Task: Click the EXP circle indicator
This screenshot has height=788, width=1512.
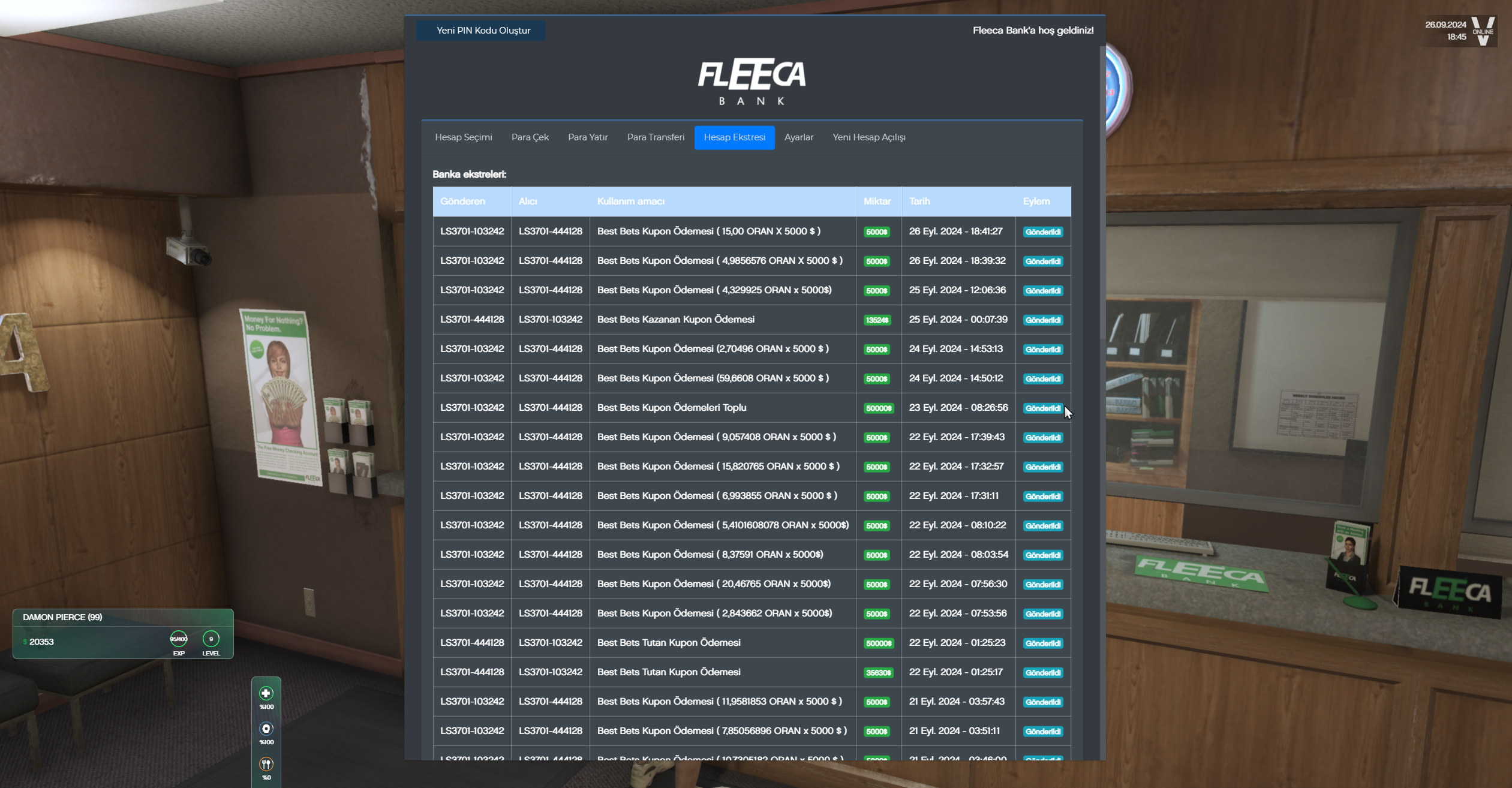Action: coord(179,639)
